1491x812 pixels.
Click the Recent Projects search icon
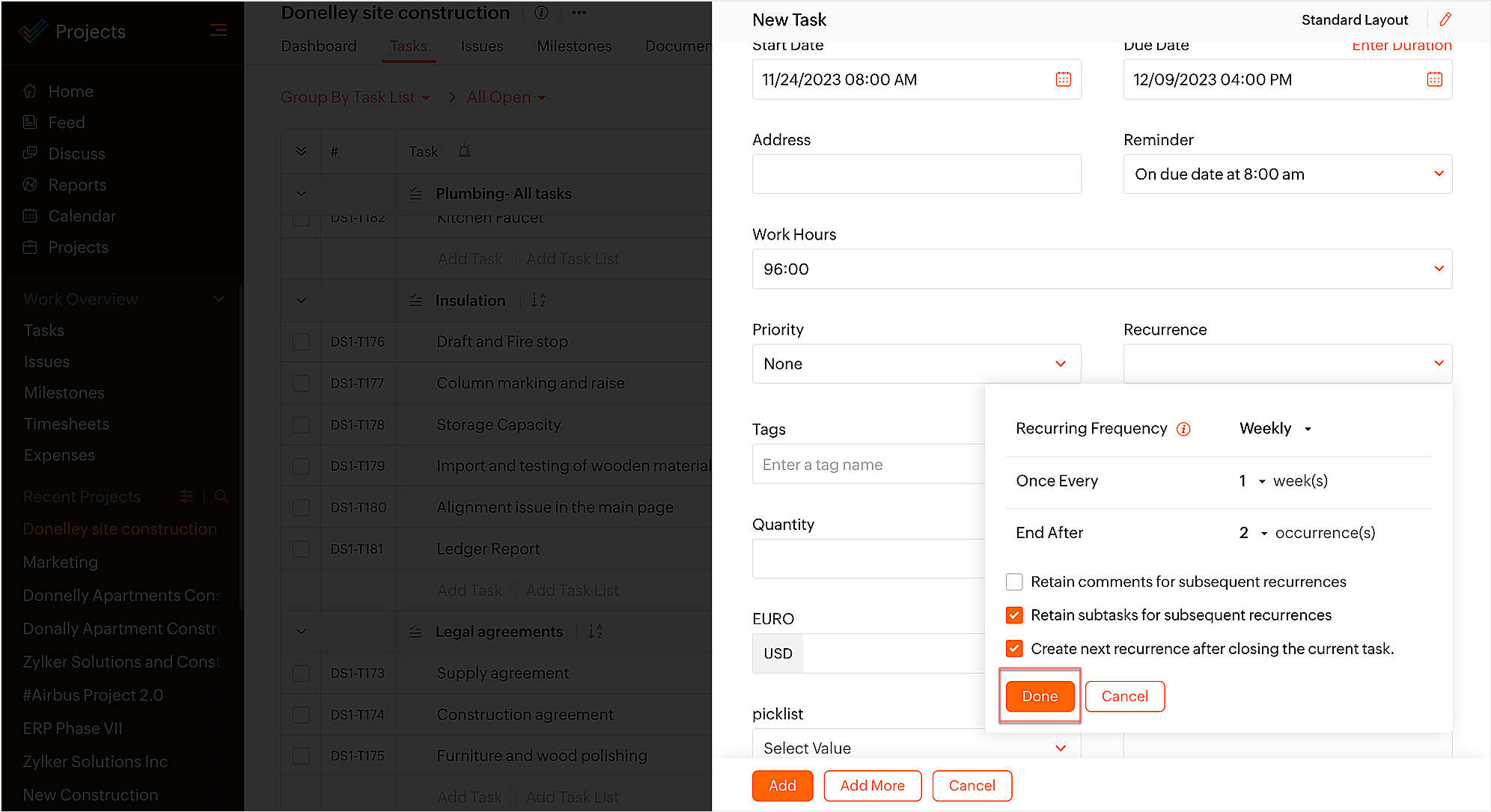pyautogui.click(x=221, y=496)
